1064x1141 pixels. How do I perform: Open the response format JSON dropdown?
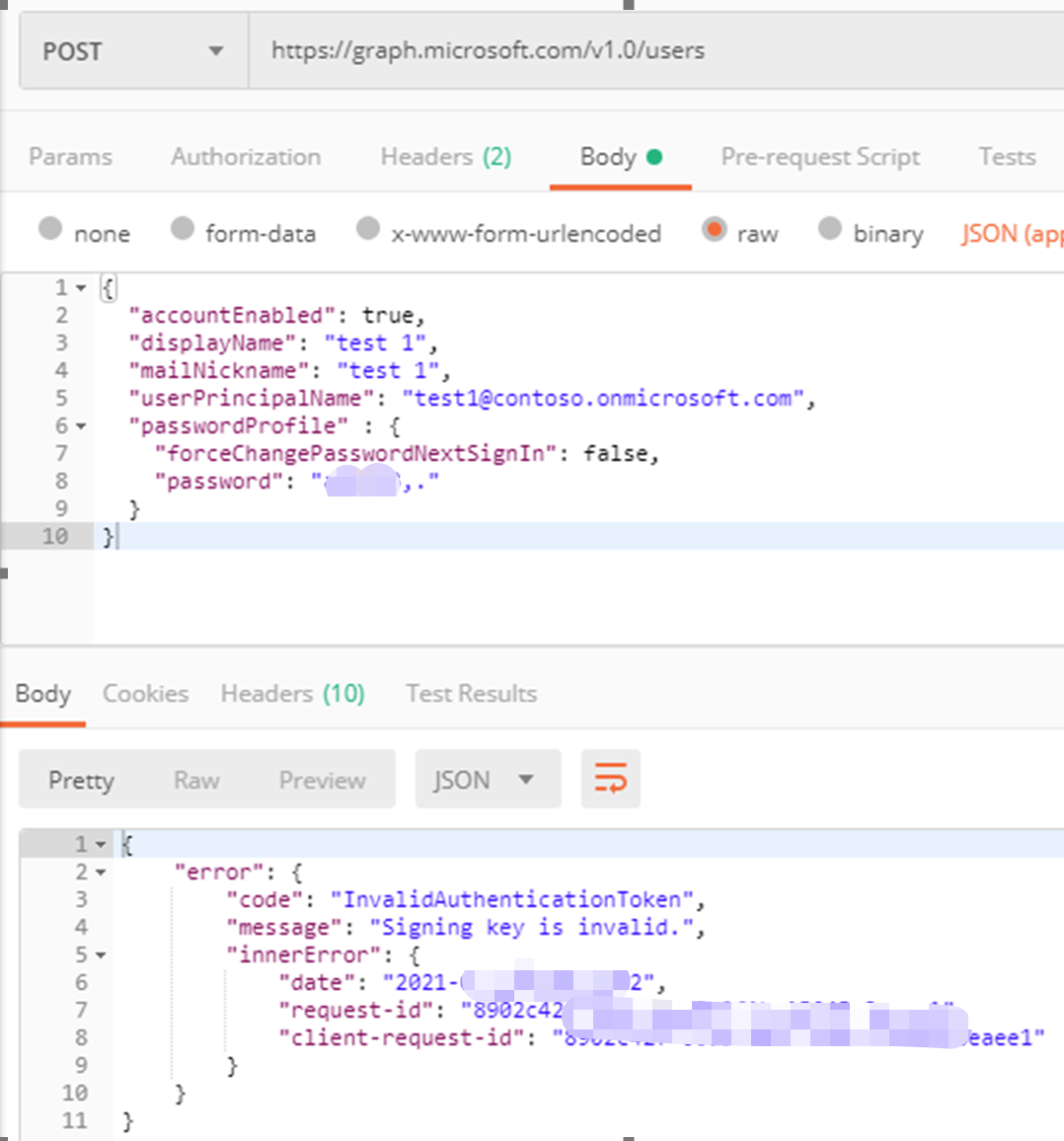[487, 781]
